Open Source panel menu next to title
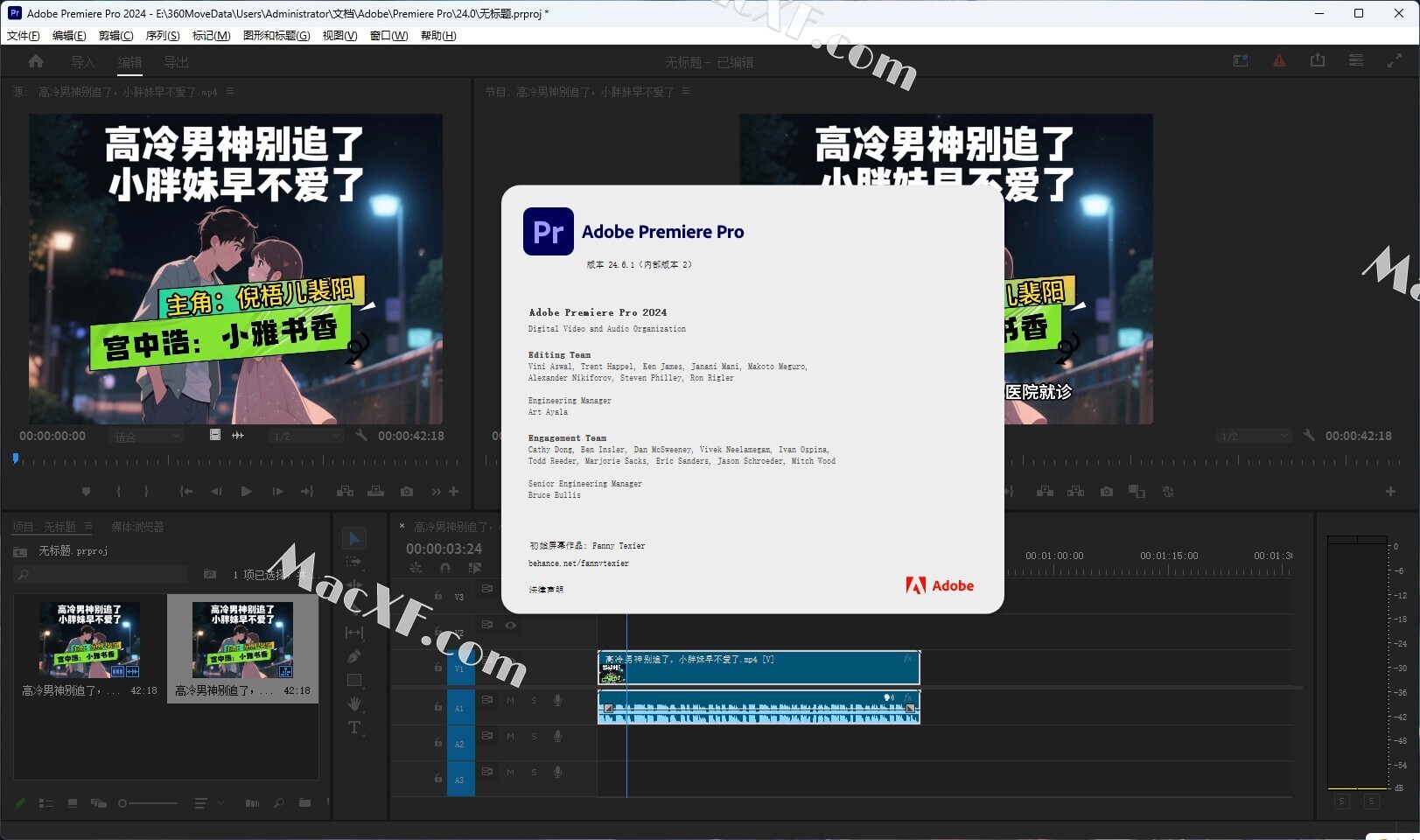 [230, 91]
